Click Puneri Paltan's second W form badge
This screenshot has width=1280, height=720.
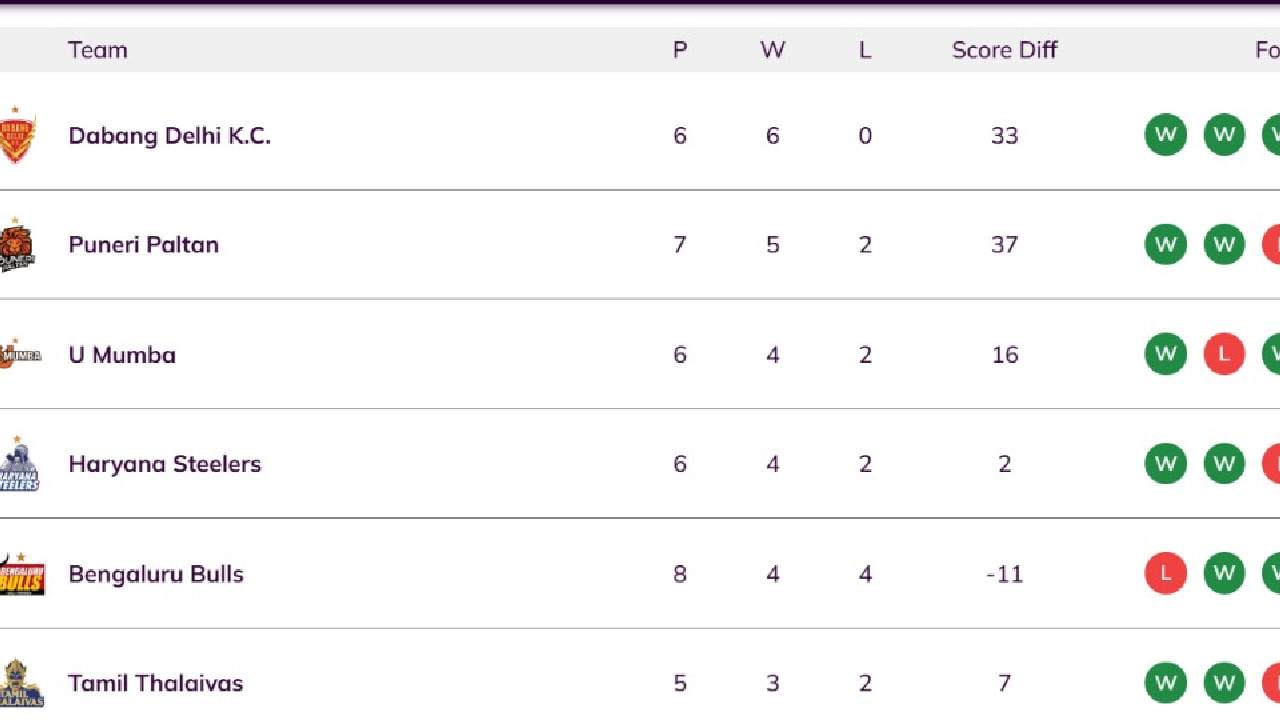coord(1224,245)
